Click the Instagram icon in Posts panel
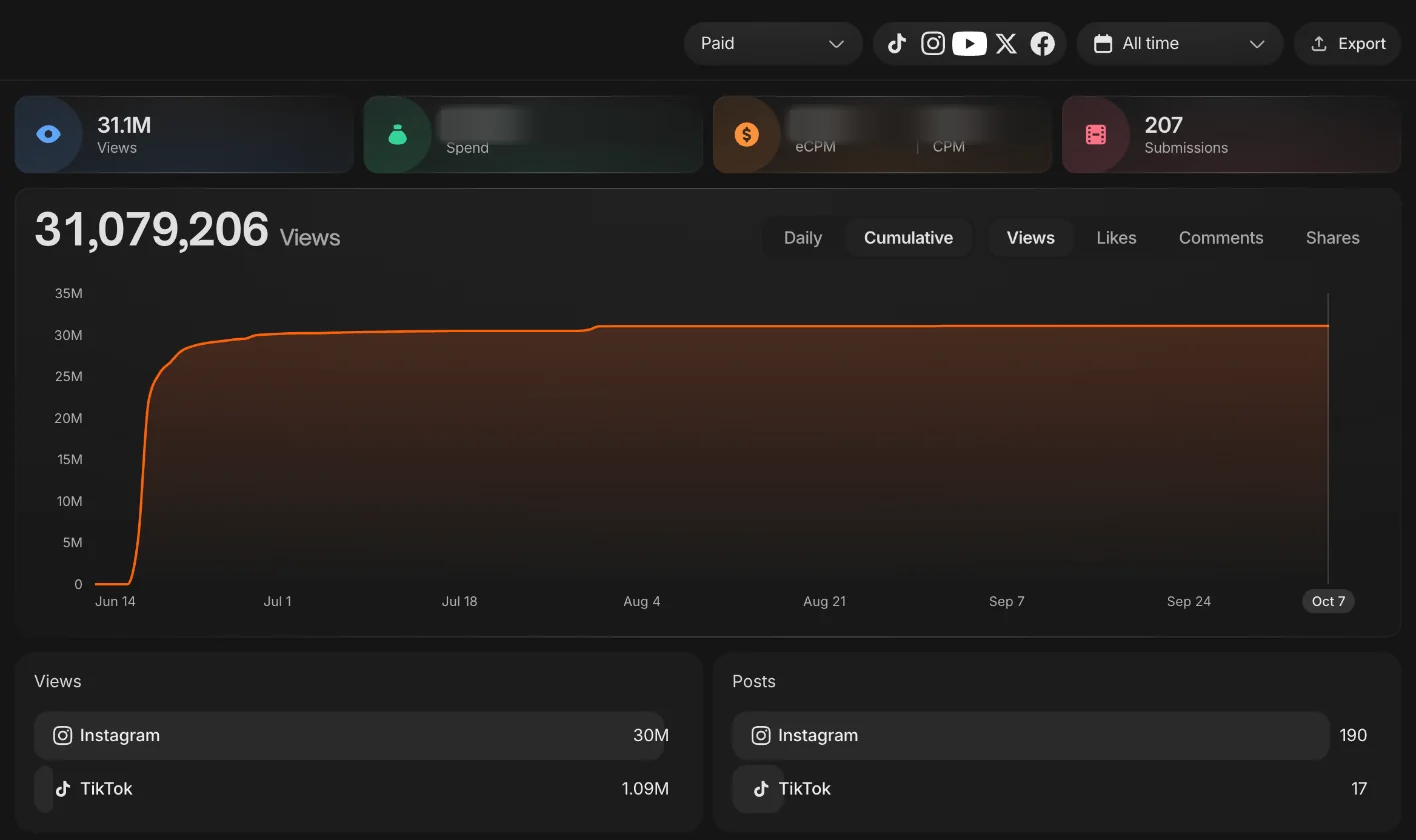Image resolution: width=1416 pixels, height=840 pixels. 761,735
